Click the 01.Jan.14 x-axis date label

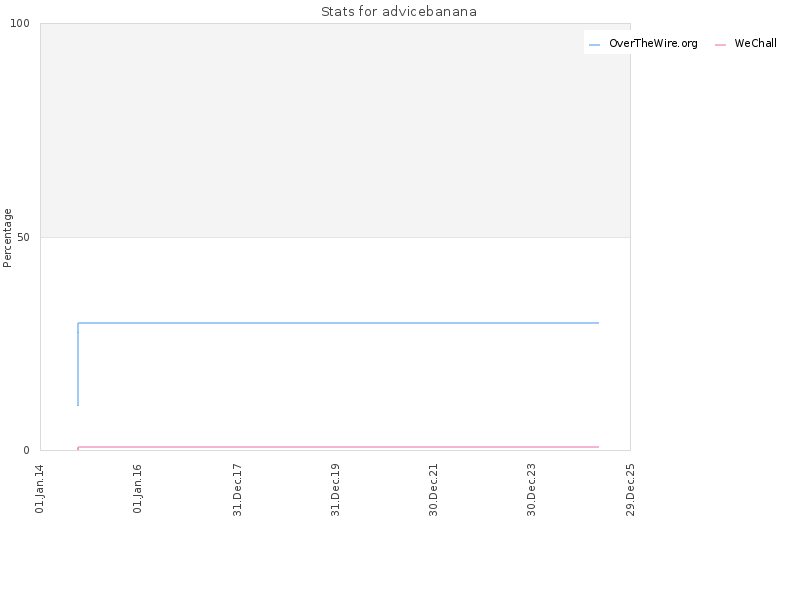[39, 489]
